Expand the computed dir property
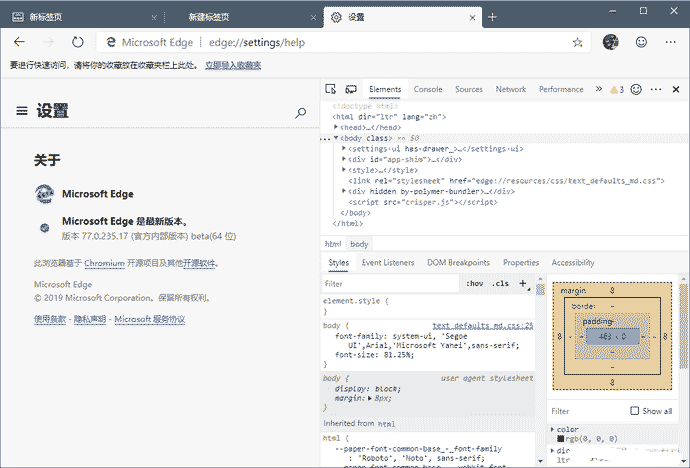This screenshot has width=690, height=468. click(x=552, y=450)
